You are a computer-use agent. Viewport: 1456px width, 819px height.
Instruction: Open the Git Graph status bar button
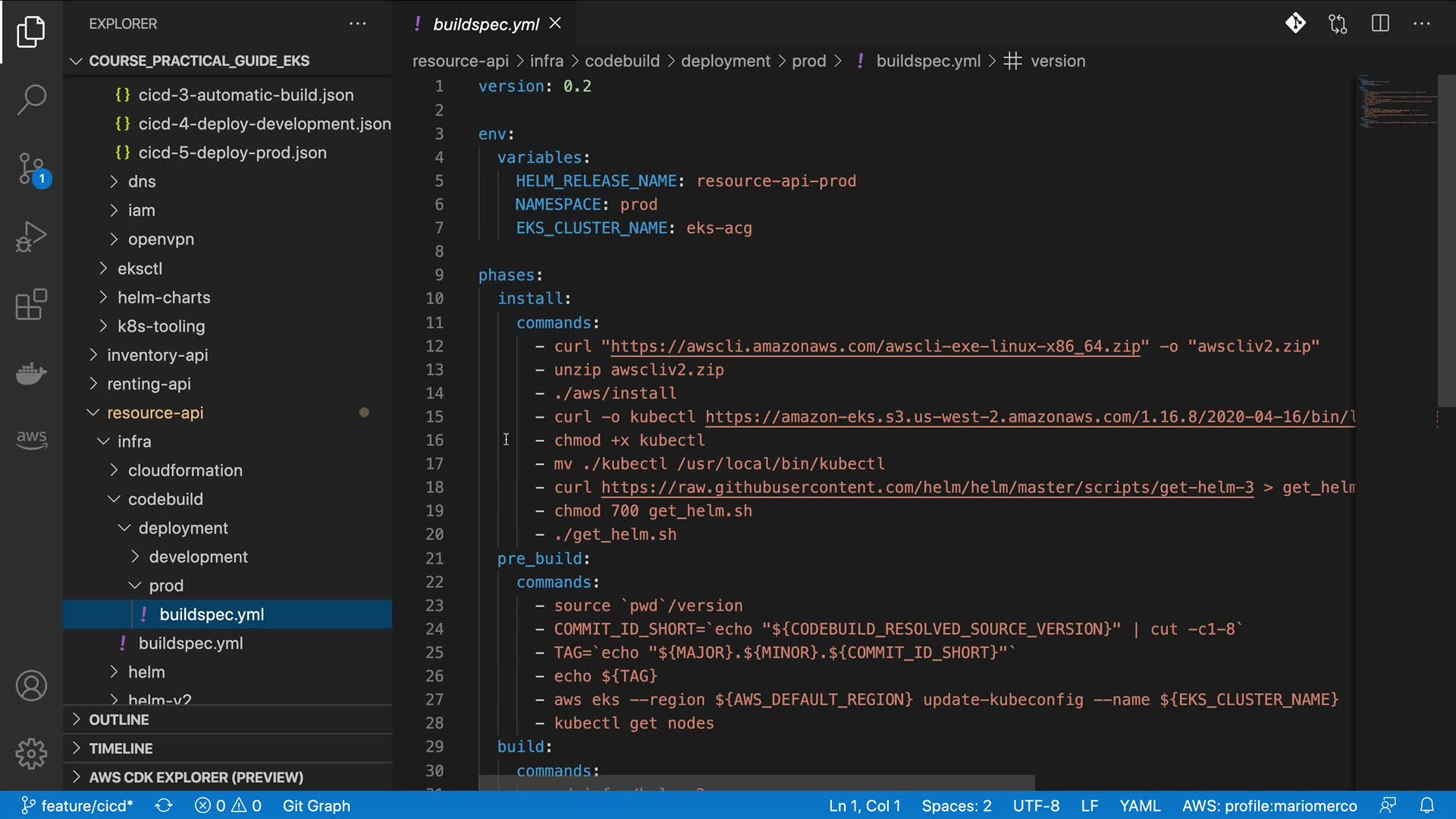point(316,805)
